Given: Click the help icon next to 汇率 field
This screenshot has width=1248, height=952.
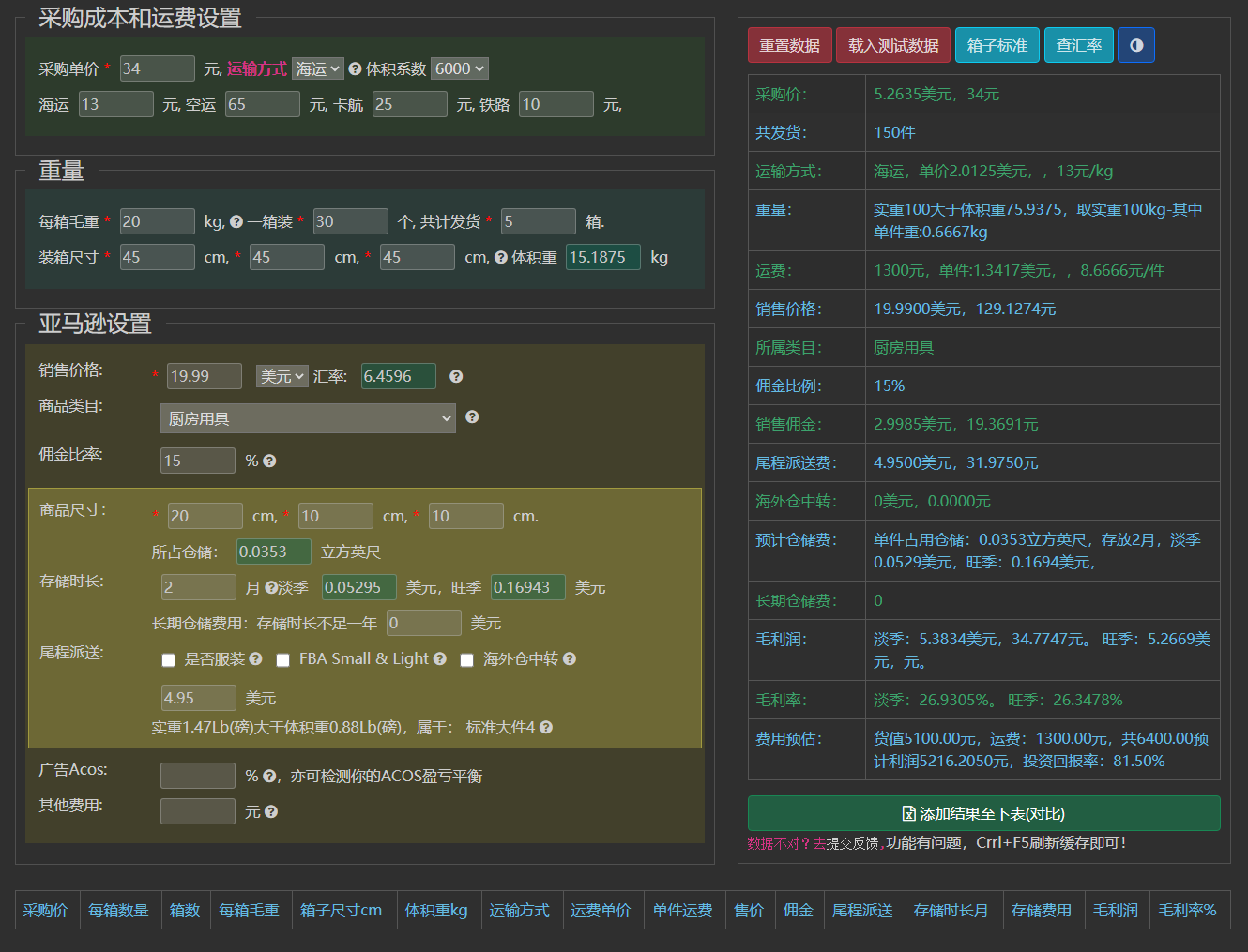Looking at the screenshot, I should pos(456,375).
